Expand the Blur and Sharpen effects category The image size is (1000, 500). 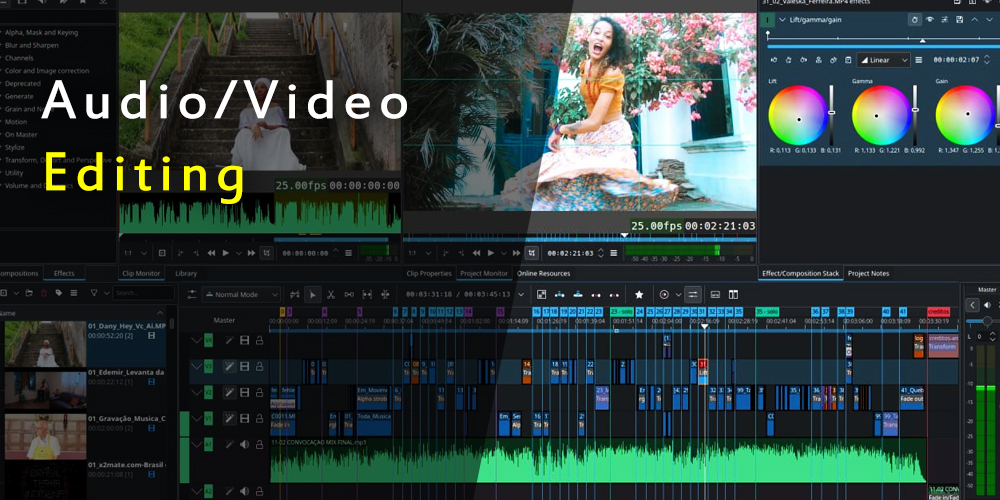coord(31,45)
